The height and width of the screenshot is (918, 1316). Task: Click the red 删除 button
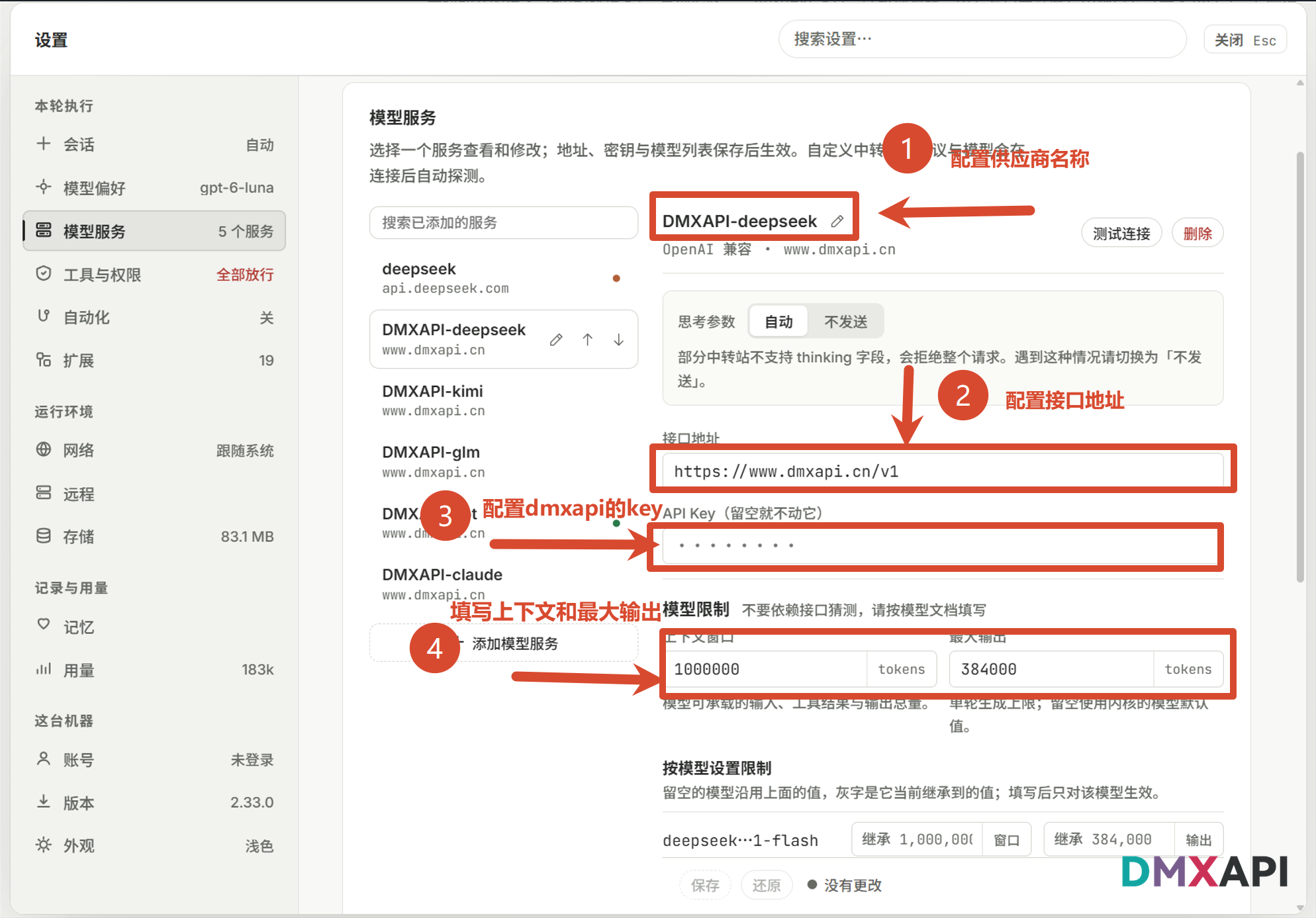tap(1198, 233)
